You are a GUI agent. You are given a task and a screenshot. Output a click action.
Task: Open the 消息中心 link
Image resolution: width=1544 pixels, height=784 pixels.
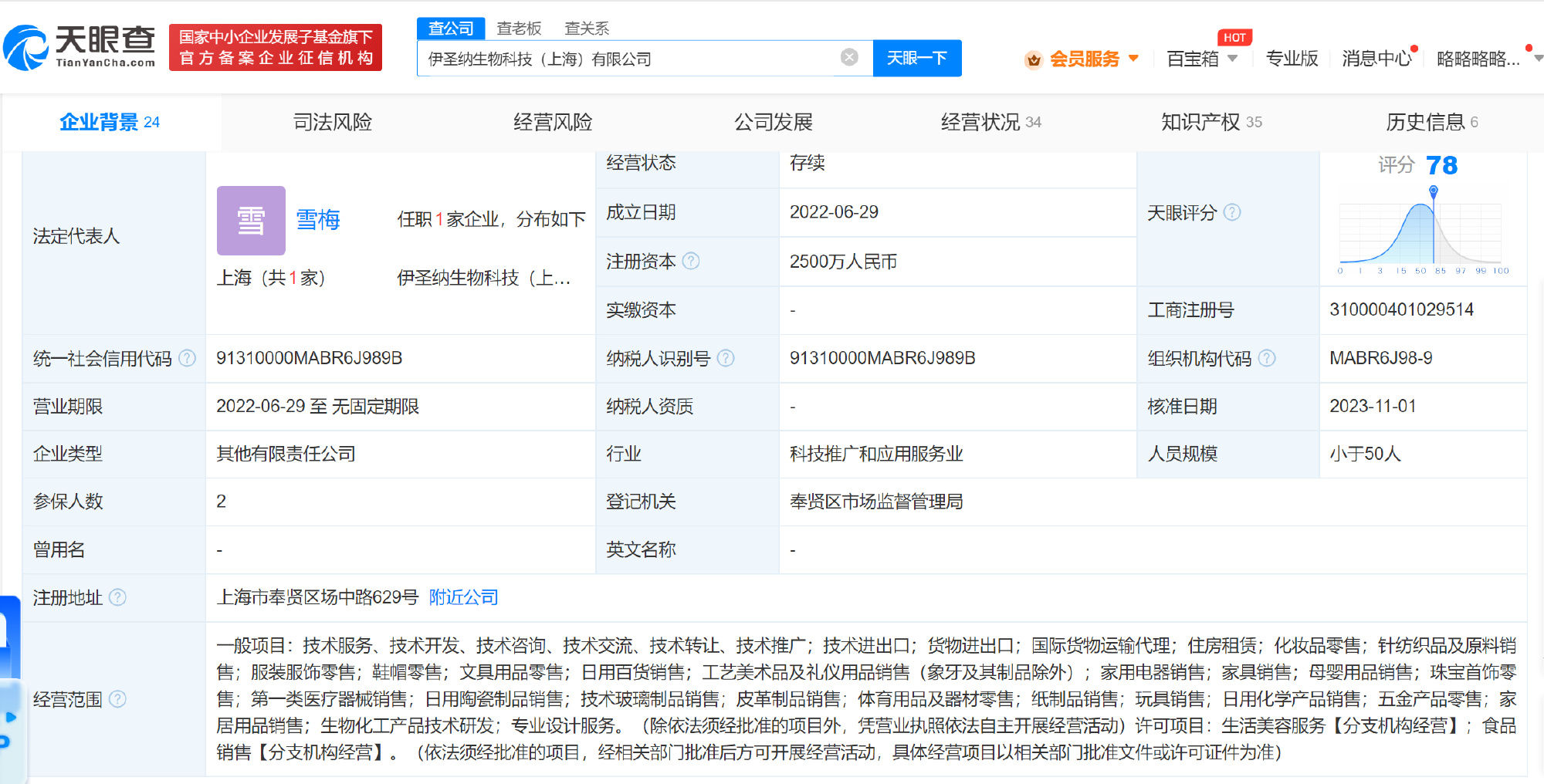(x=1376, y=59)
